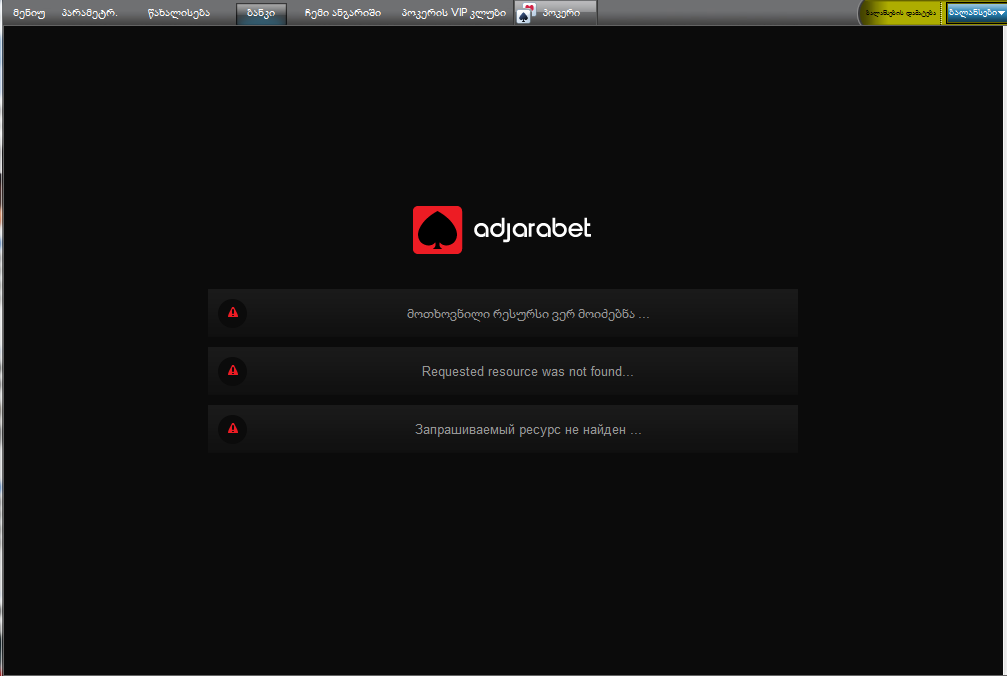Select the ბანკი bank tab
The image size is (1007, 676).
pos(261,13)
